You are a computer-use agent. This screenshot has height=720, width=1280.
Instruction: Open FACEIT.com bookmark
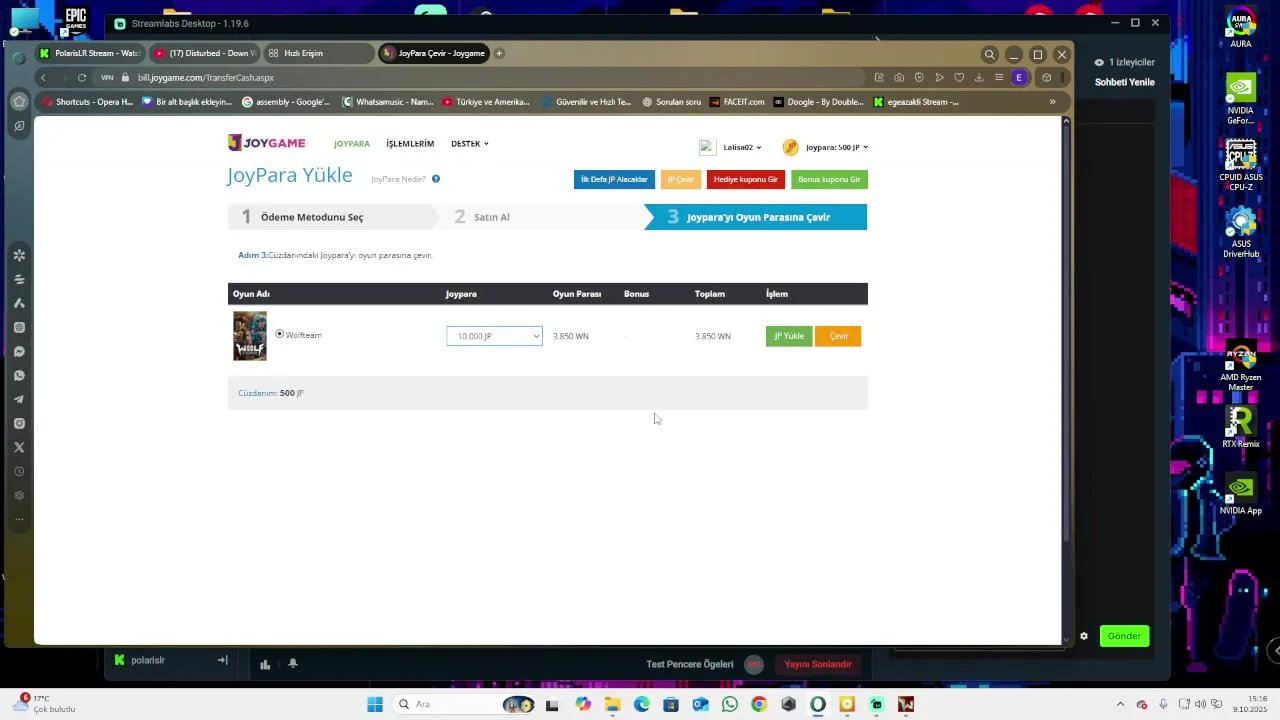[737, 101]
